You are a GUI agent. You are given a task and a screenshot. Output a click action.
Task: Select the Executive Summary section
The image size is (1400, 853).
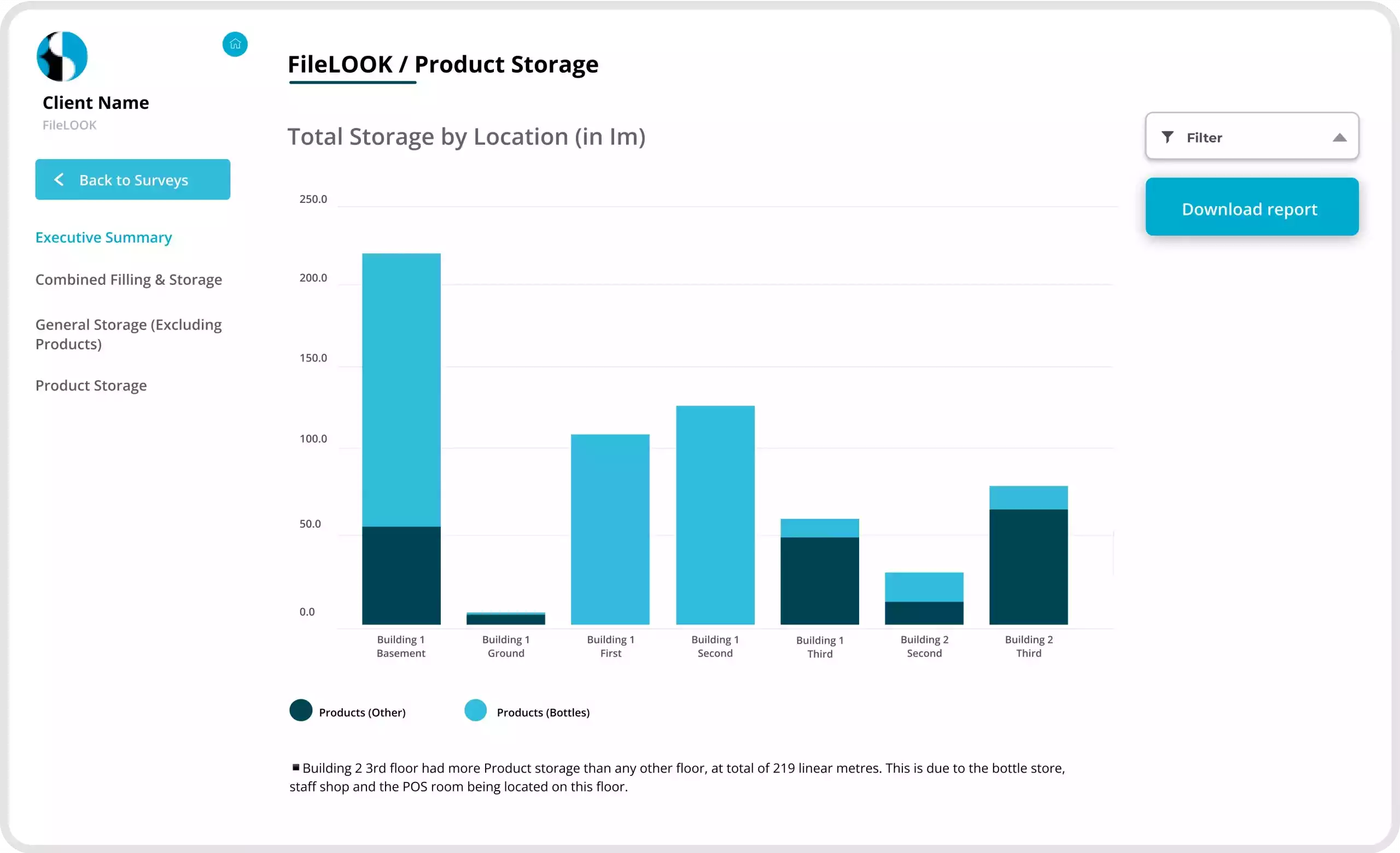click(x=103, y=237)
